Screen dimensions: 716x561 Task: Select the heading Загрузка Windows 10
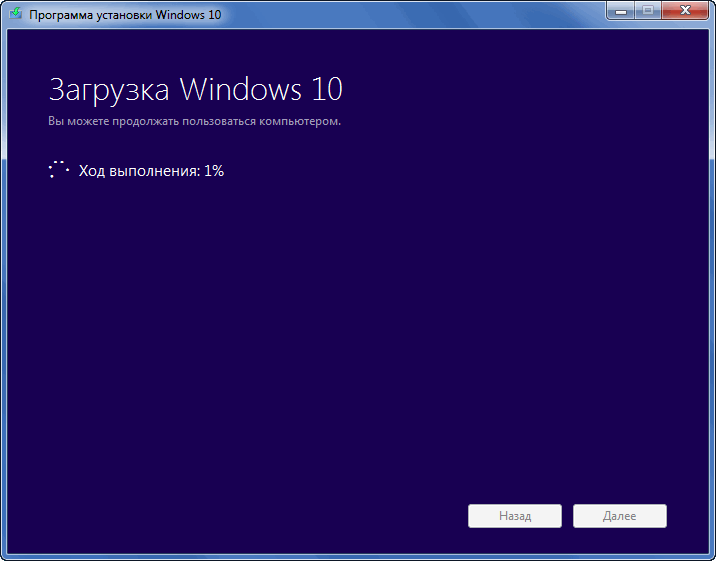tap(195, 89)
